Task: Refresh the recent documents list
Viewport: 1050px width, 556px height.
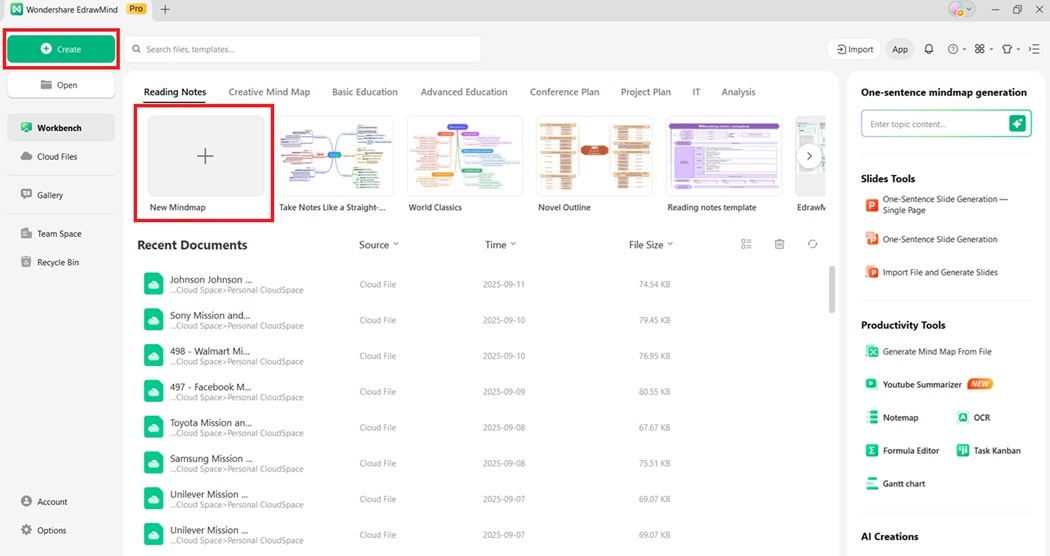Action: click(x=812, y=245)
